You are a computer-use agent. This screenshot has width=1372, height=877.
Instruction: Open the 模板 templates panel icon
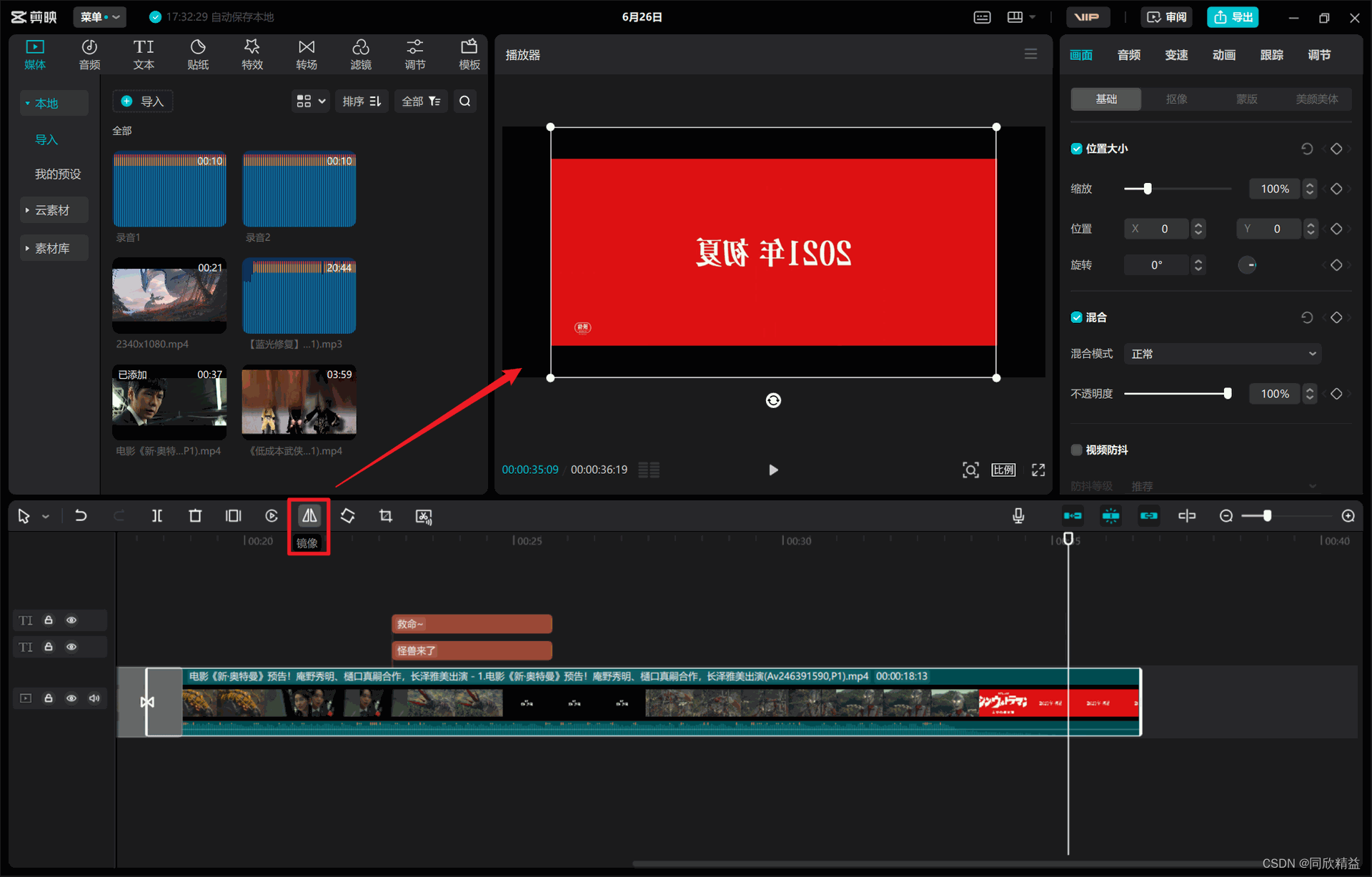(469, 54)
